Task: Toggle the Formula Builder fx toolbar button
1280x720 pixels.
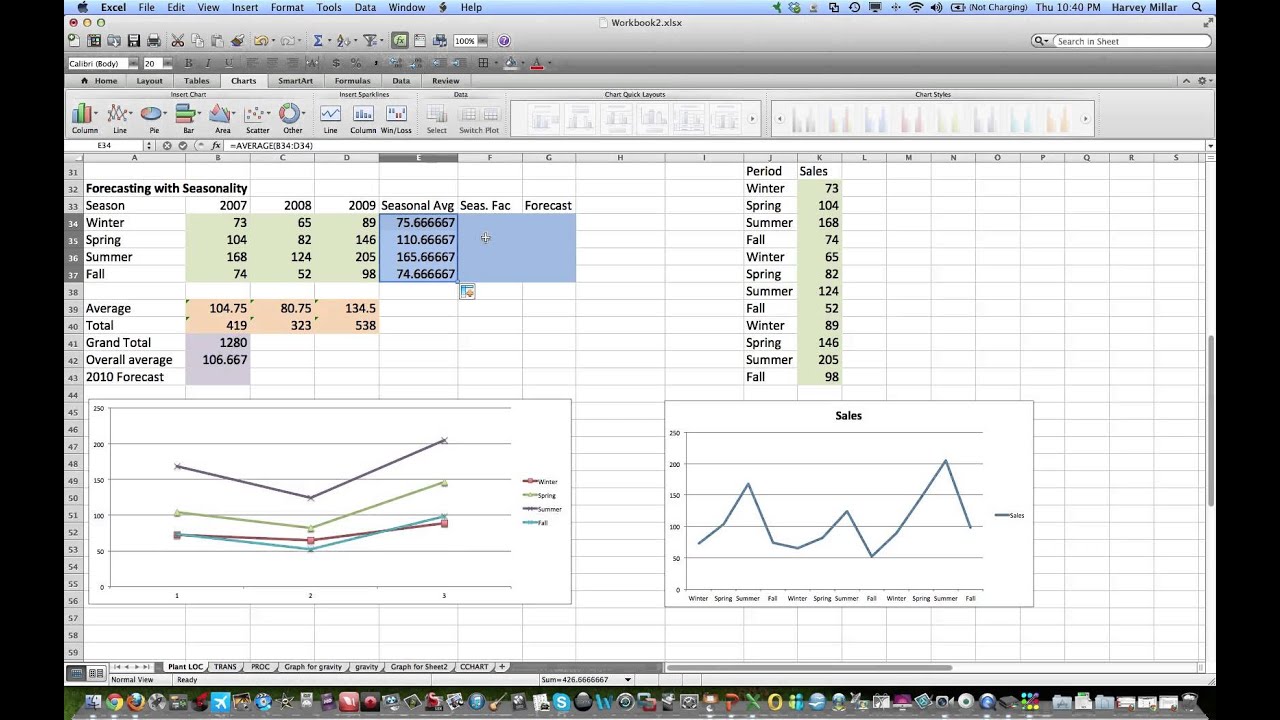Action: [x=400, y=41]
